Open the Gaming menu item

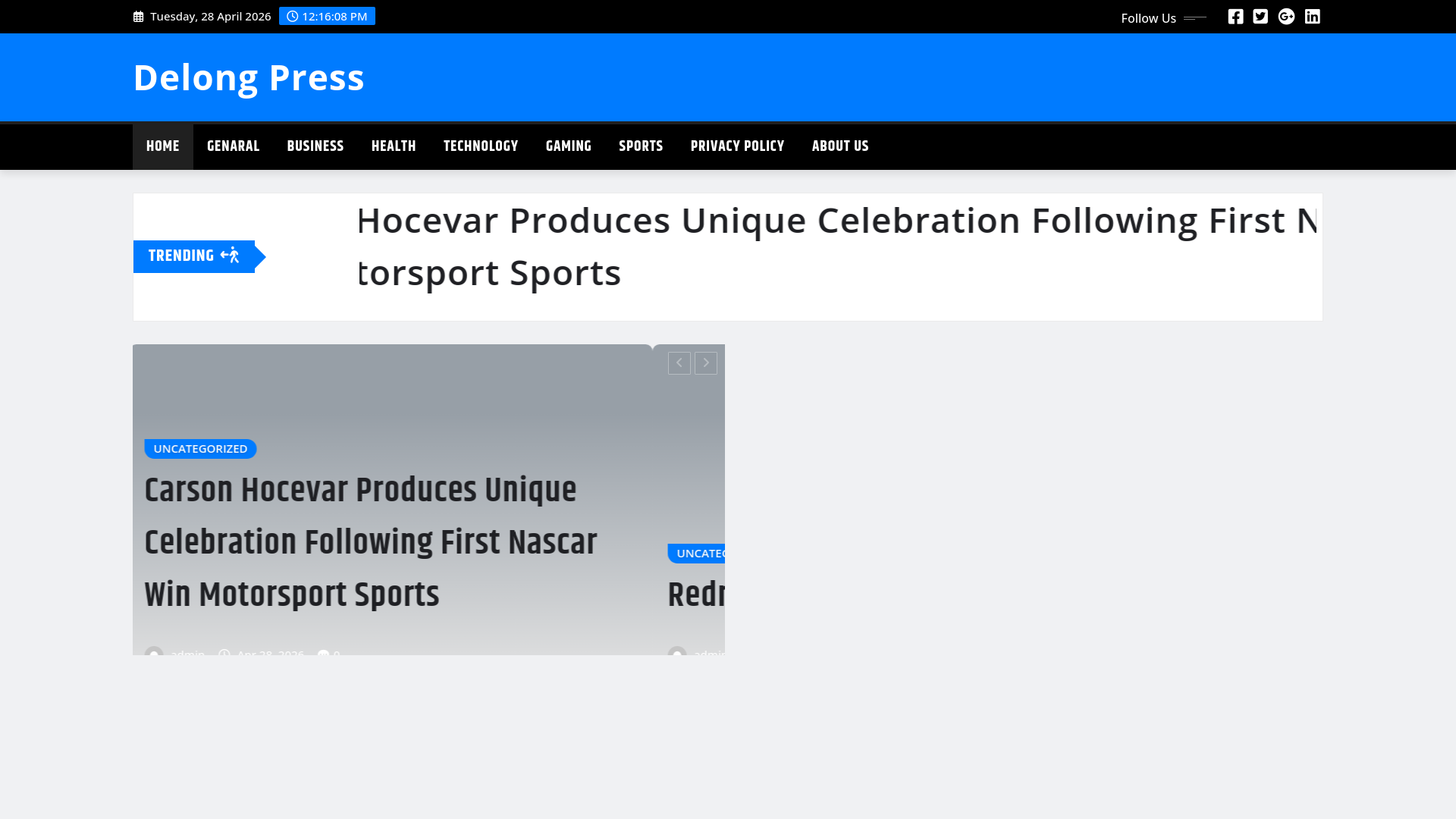click(569, 146)
